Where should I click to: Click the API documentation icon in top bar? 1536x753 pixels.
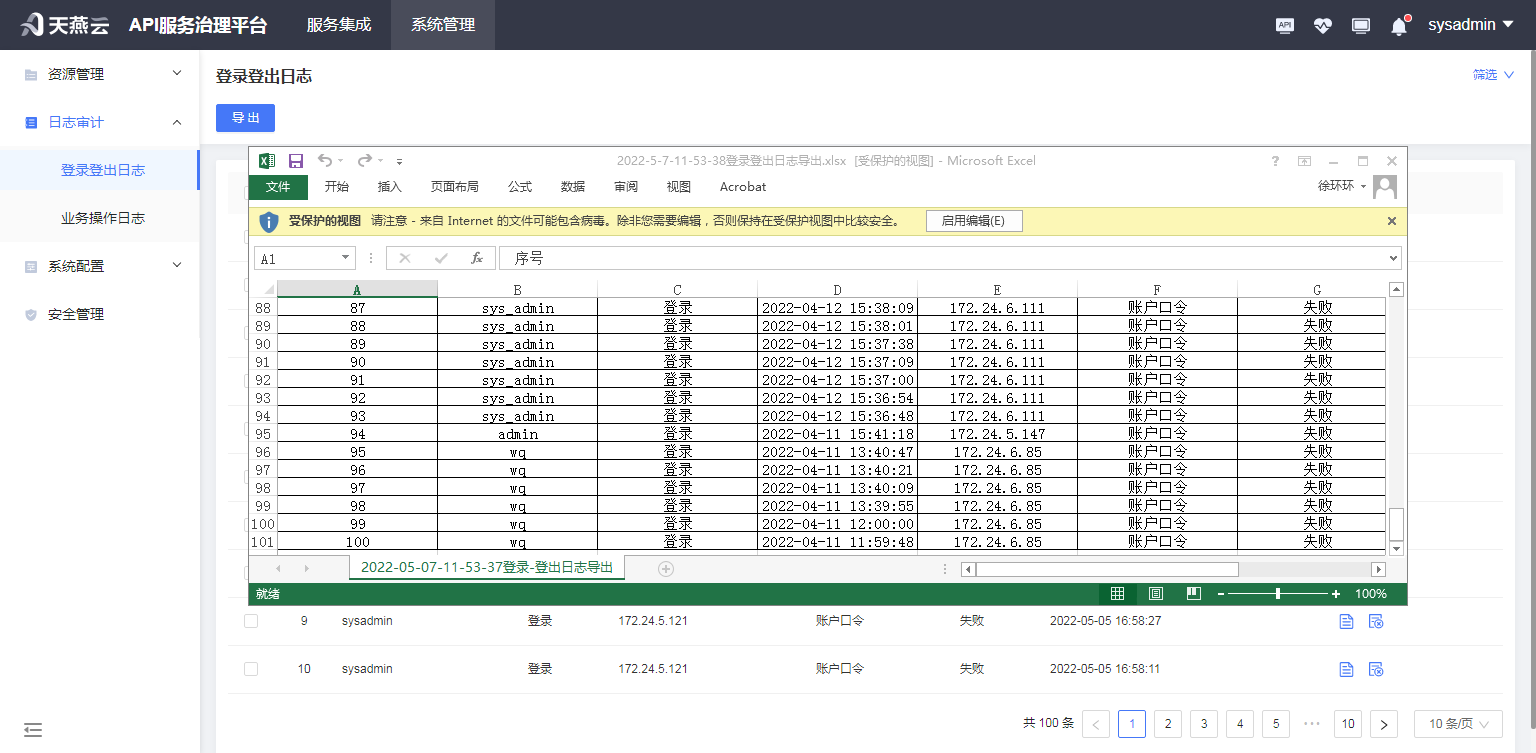coord(1285,24)
